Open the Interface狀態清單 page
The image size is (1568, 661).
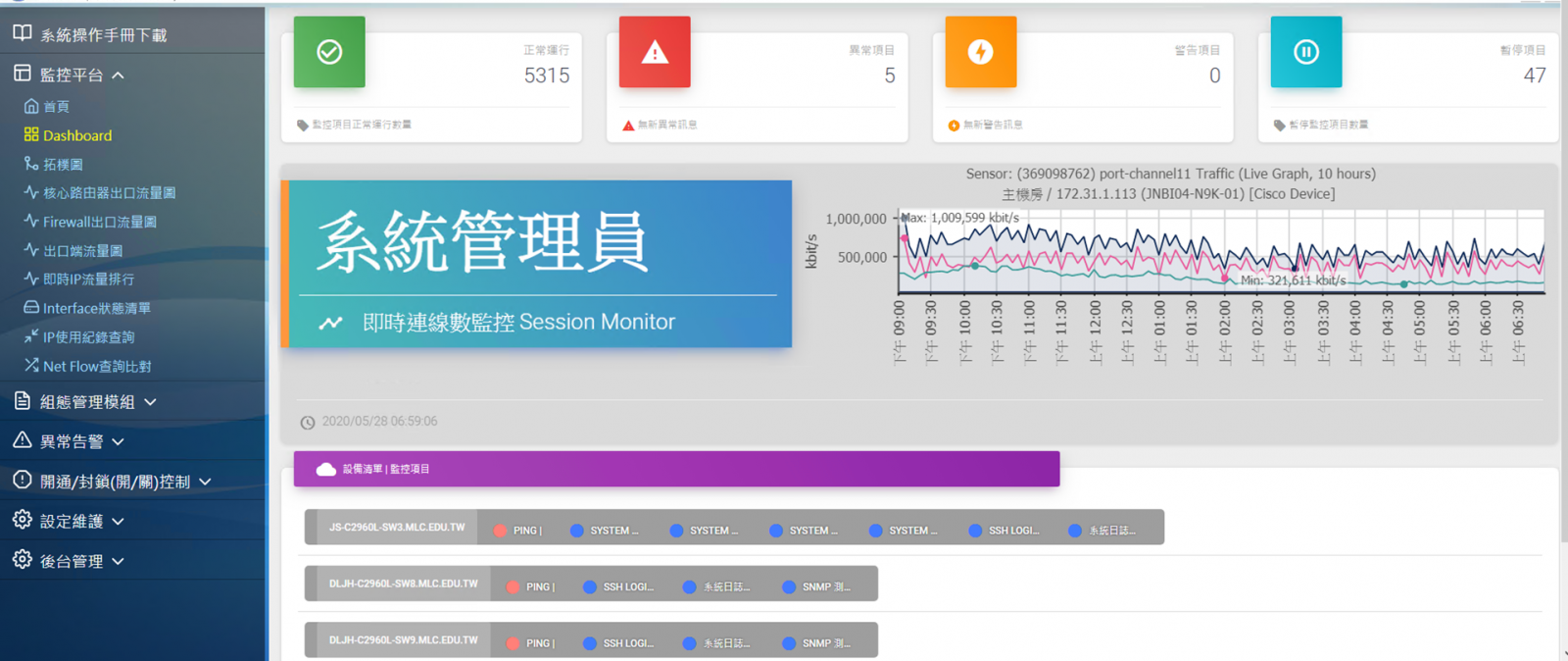coord(96,308)
